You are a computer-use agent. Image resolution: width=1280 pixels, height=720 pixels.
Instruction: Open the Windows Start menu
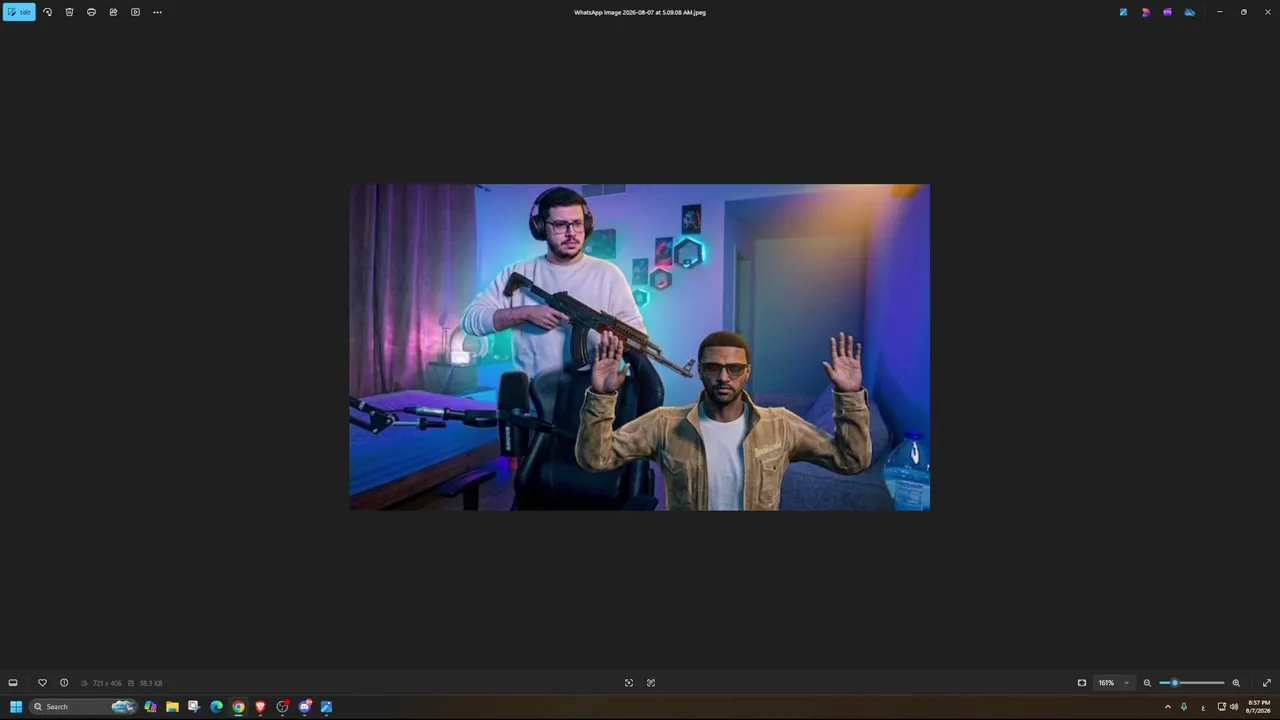pos(16,707)
